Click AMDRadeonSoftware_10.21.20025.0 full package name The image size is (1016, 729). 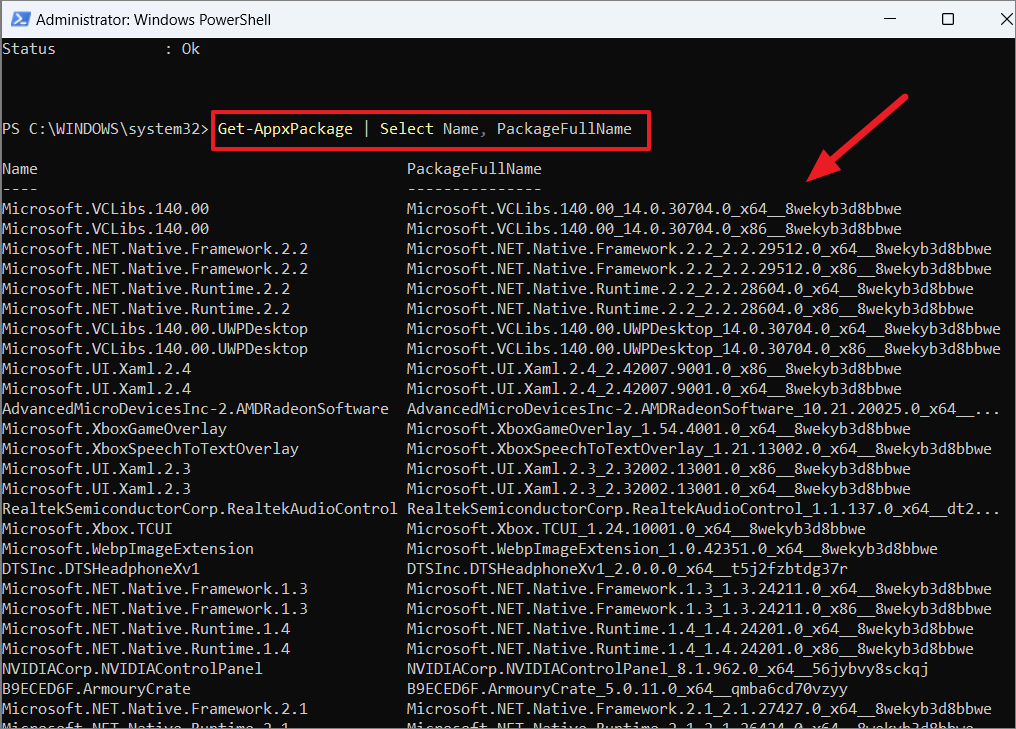[704, 409]
